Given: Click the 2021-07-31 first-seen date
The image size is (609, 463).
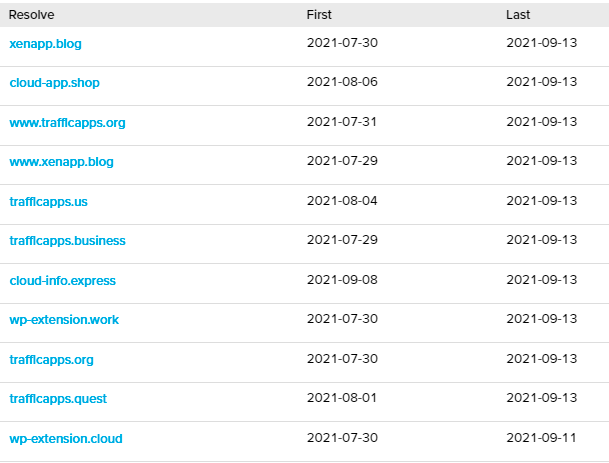Looking at the screenshot, I should tap(342, 122).
